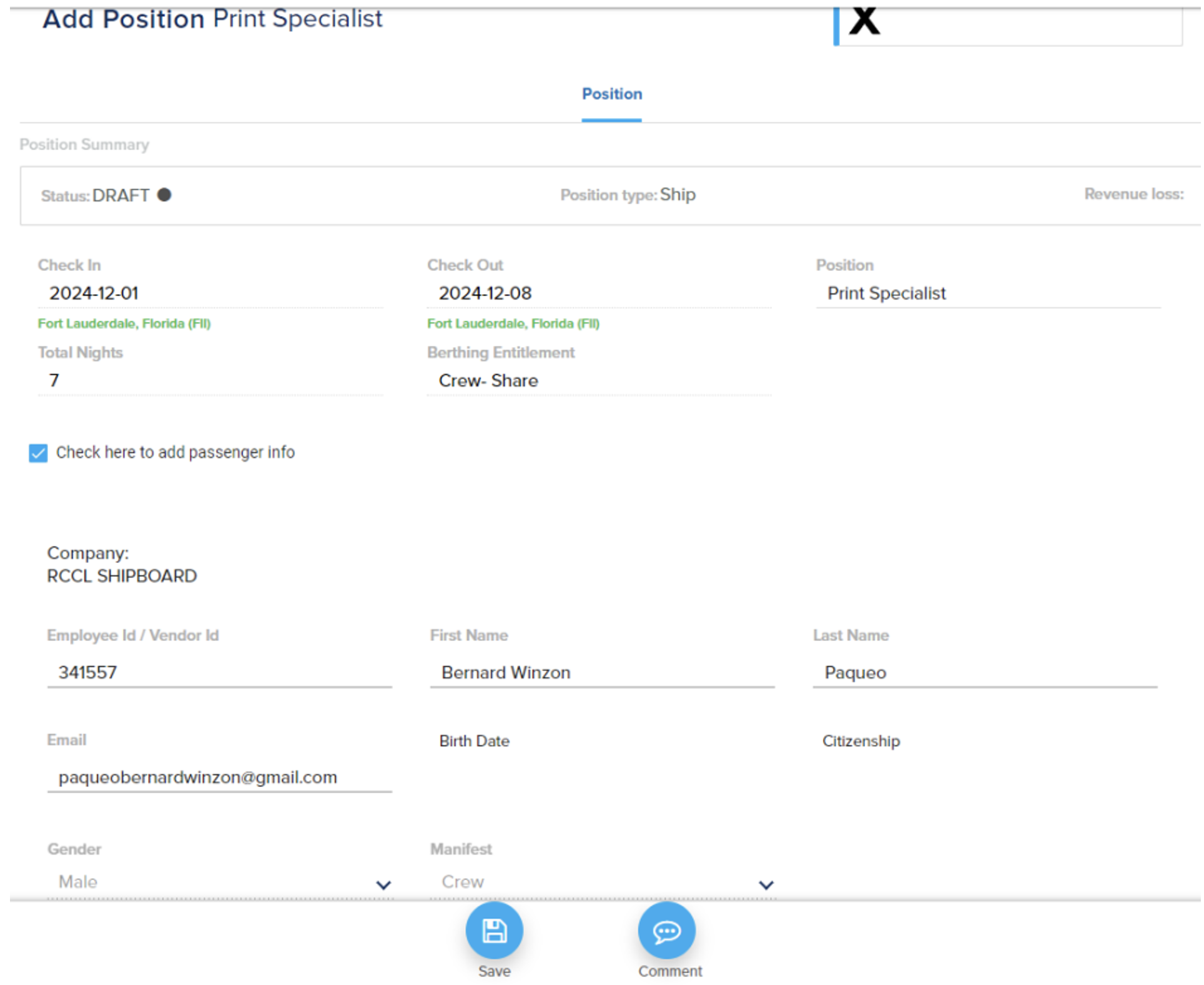Screen dimensions: 1204x985
Task: Select Male value in Gender field
Action: [x=78, y=882]
